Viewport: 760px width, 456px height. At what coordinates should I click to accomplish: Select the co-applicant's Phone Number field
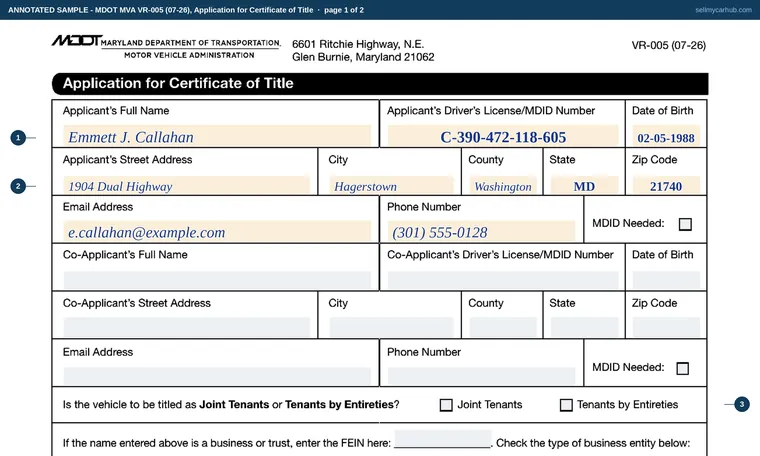[x=481, y=376]
